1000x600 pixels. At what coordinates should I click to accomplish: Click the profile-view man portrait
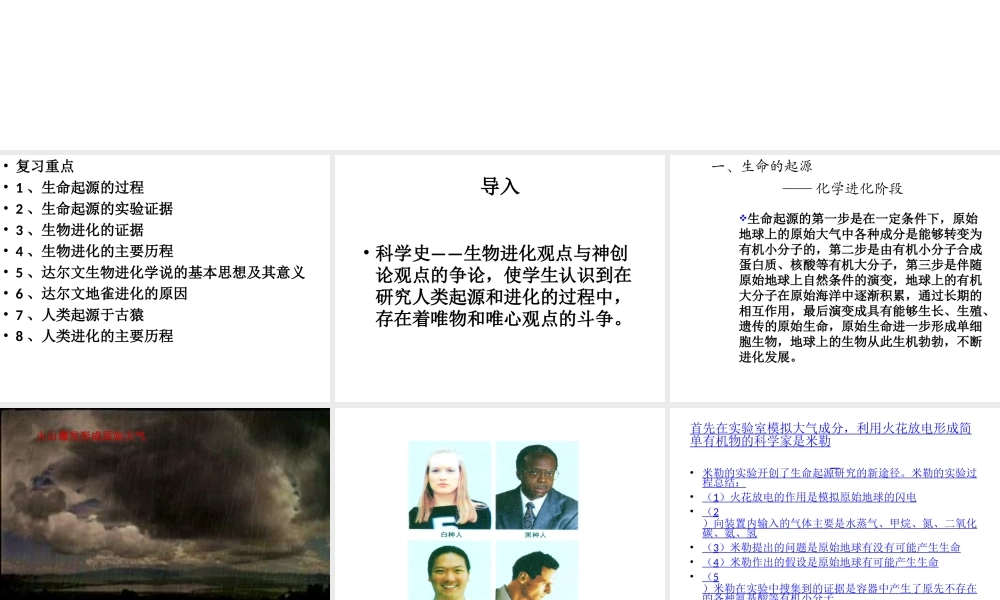coord(537,570)
